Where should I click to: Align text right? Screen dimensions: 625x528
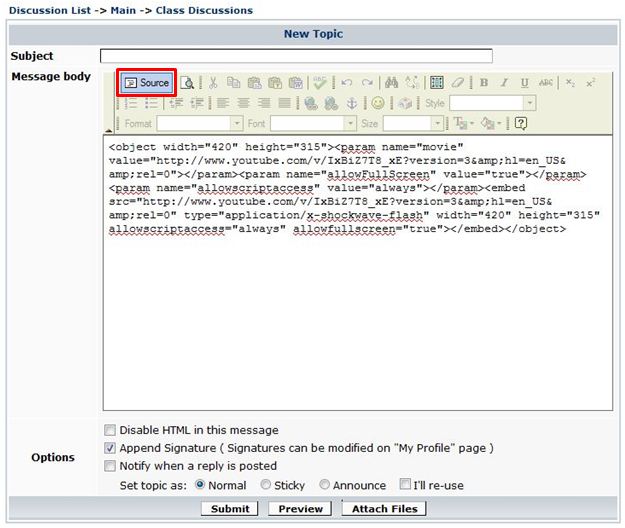[x=264, y=103]
